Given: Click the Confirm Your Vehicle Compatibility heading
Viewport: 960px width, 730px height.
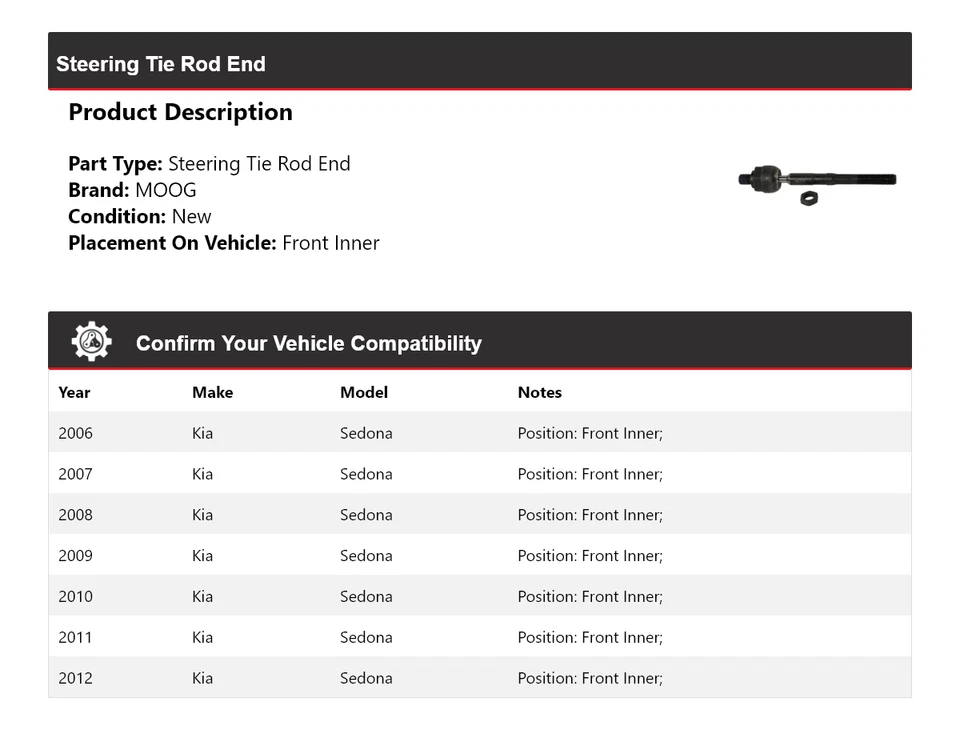Looking at the screenshot, I should click(x=308, y=343).
